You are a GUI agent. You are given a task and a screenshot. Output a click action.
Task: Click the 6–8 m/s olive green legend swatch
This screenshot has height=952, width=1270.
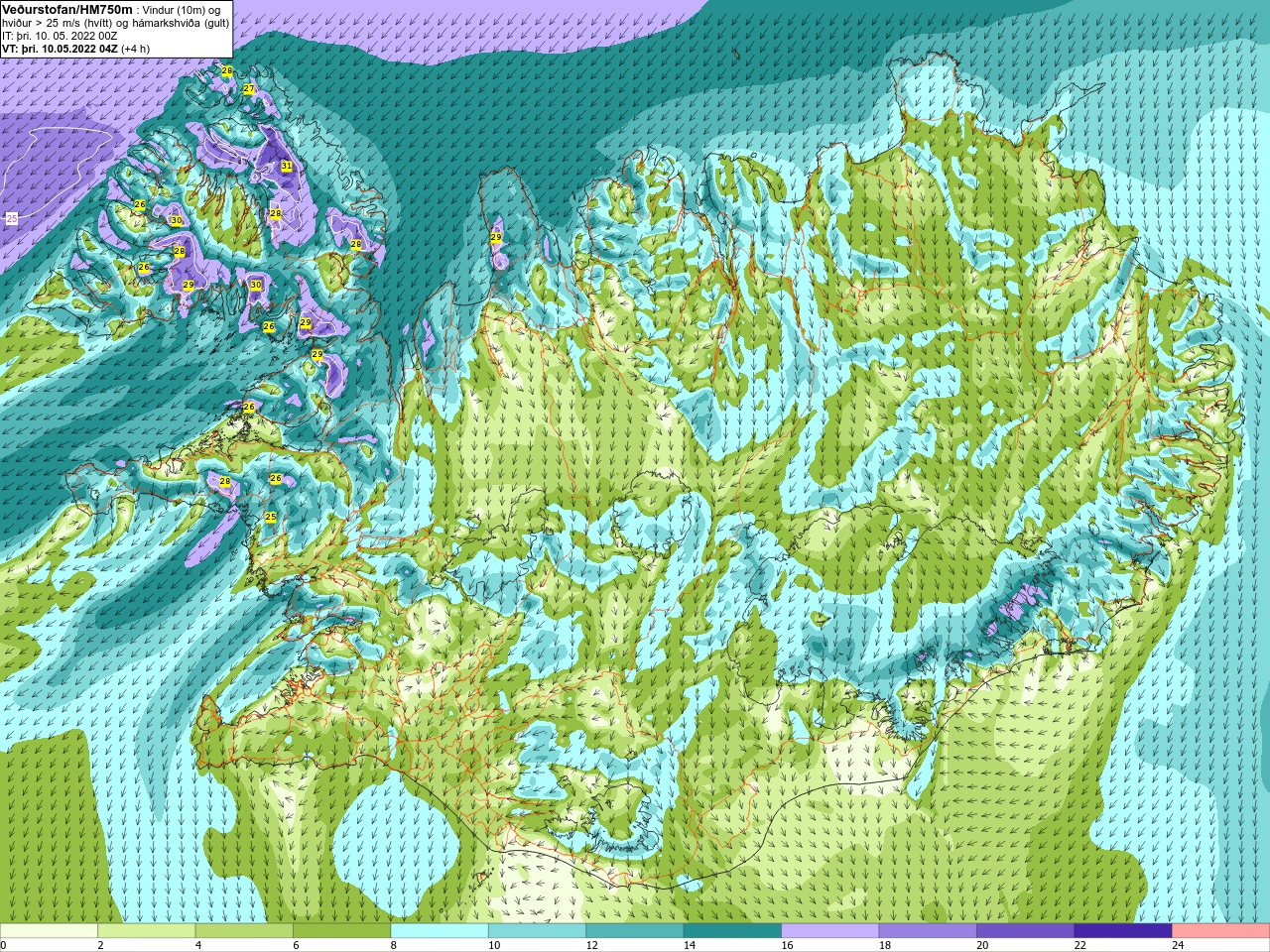(342, 930)
